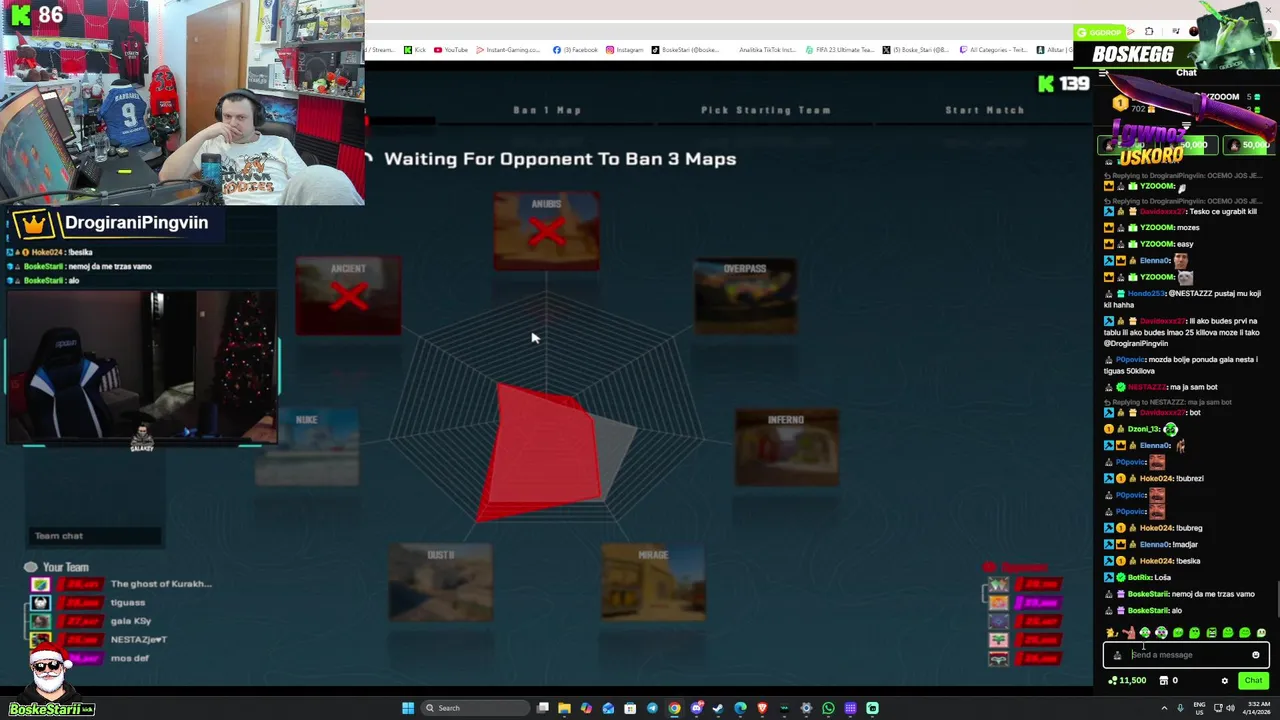1280x720 pixels.
Task: Open the browser extensions puzzle icon
Action: 1149,31
